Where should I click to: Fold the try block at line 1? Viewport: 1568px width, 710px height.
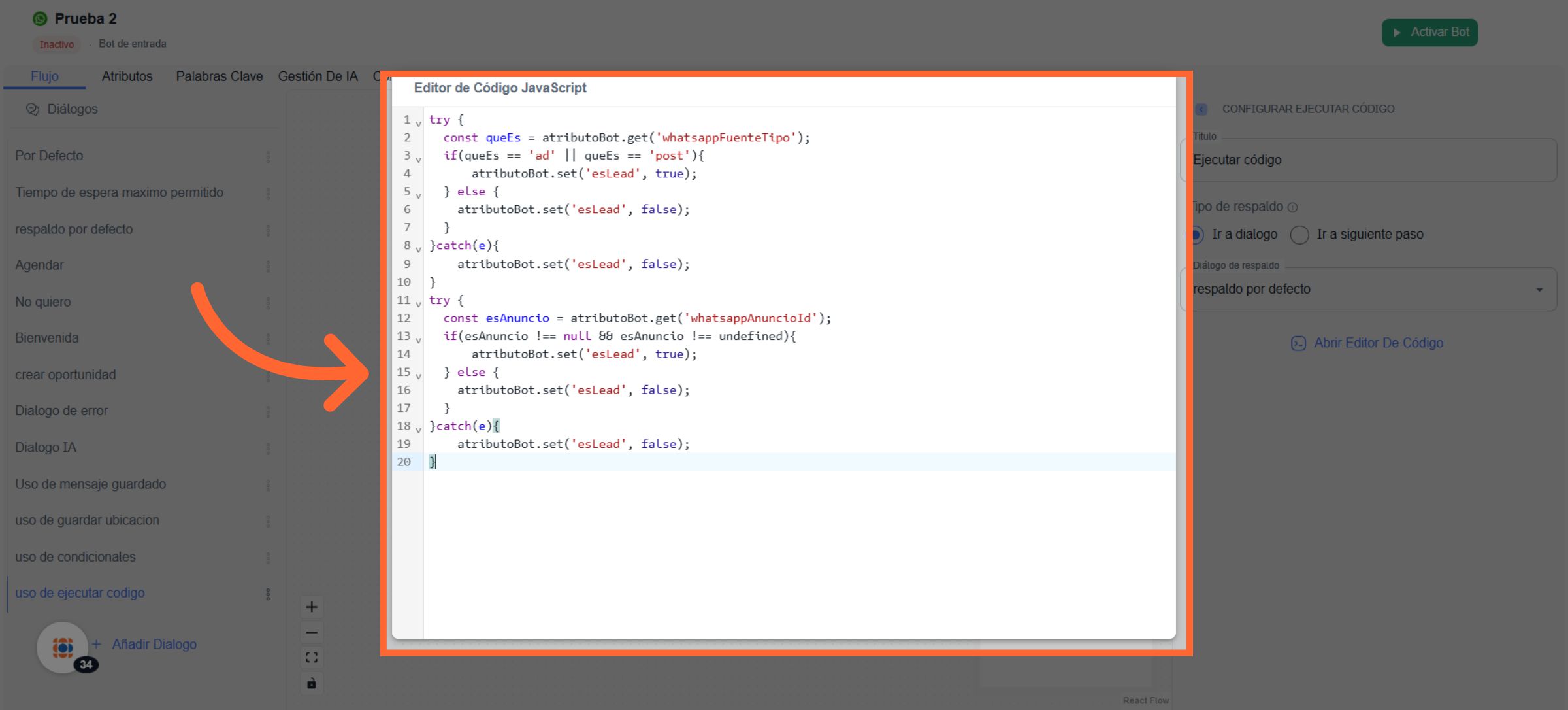418,124
